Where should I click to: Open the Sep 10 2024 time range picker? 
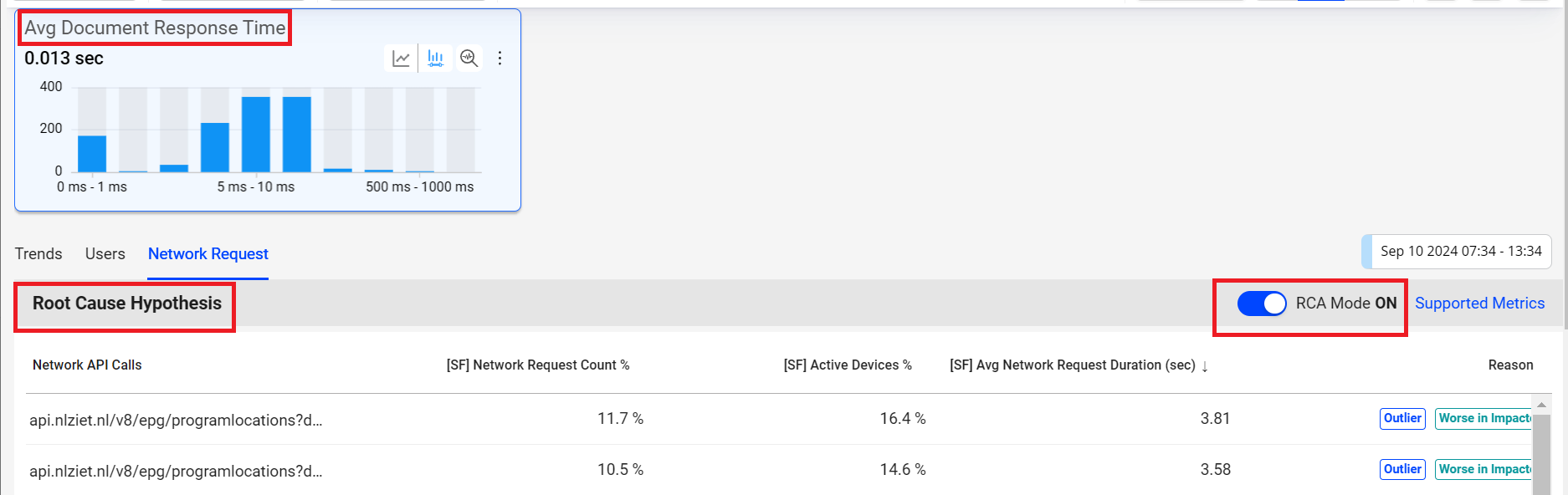[x=1460, y=252]
